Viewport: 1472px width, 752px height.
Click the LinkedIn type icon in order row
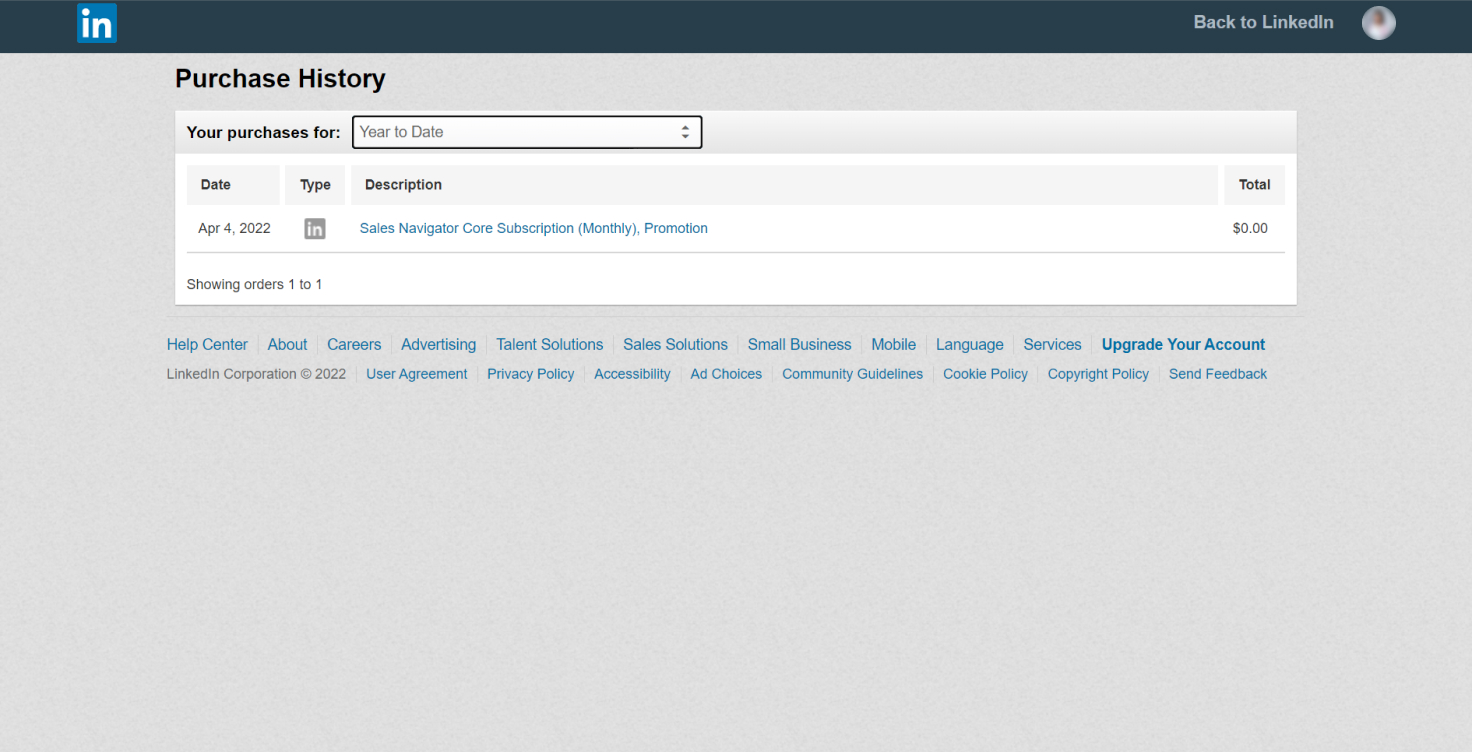pos(315,229)
